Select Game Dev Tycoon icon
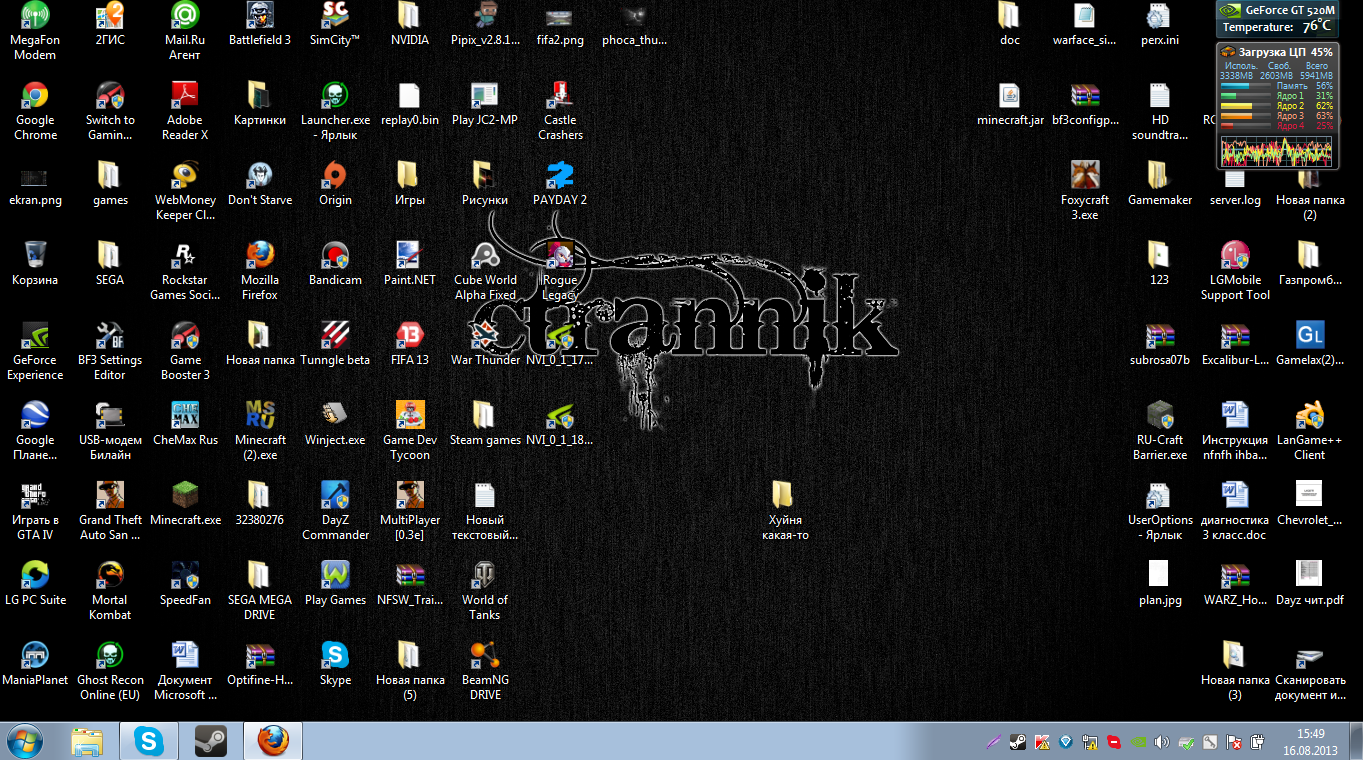Screen dimensions: 1363x760 coord(410,431)
